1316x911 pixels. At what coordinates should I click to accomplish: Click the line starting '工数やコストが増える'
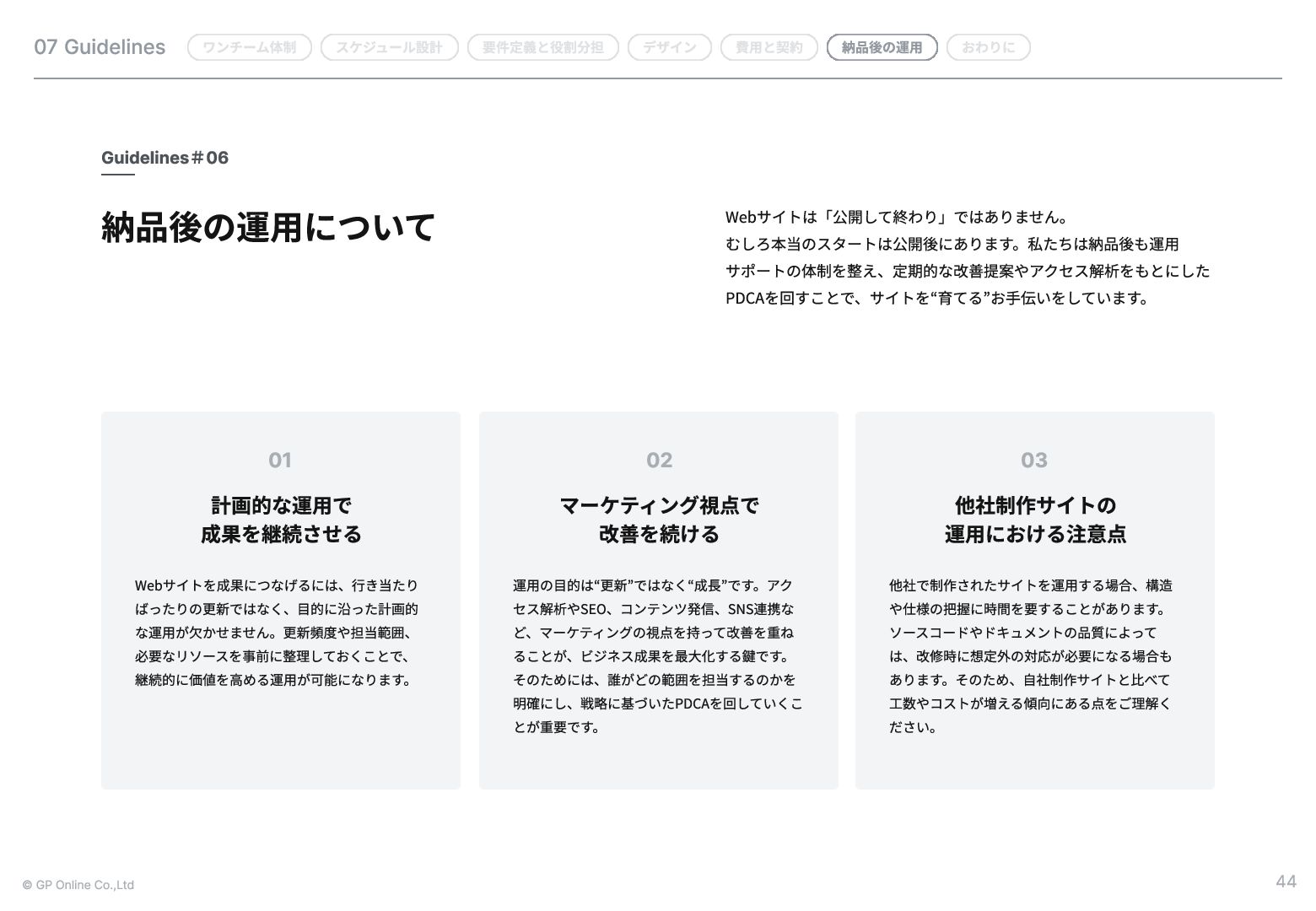(1030, 703)
